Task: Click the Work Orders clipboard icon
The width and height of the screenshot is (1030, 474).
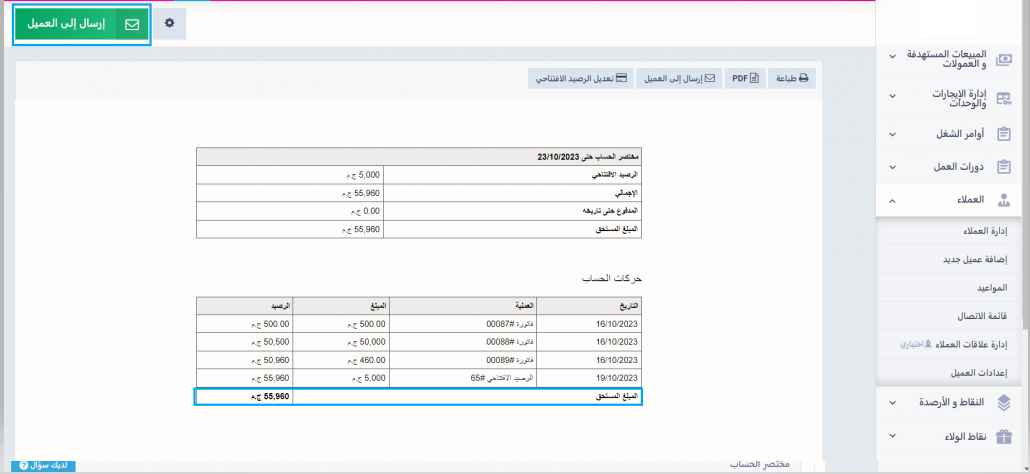Action: tap(1004, 134)
